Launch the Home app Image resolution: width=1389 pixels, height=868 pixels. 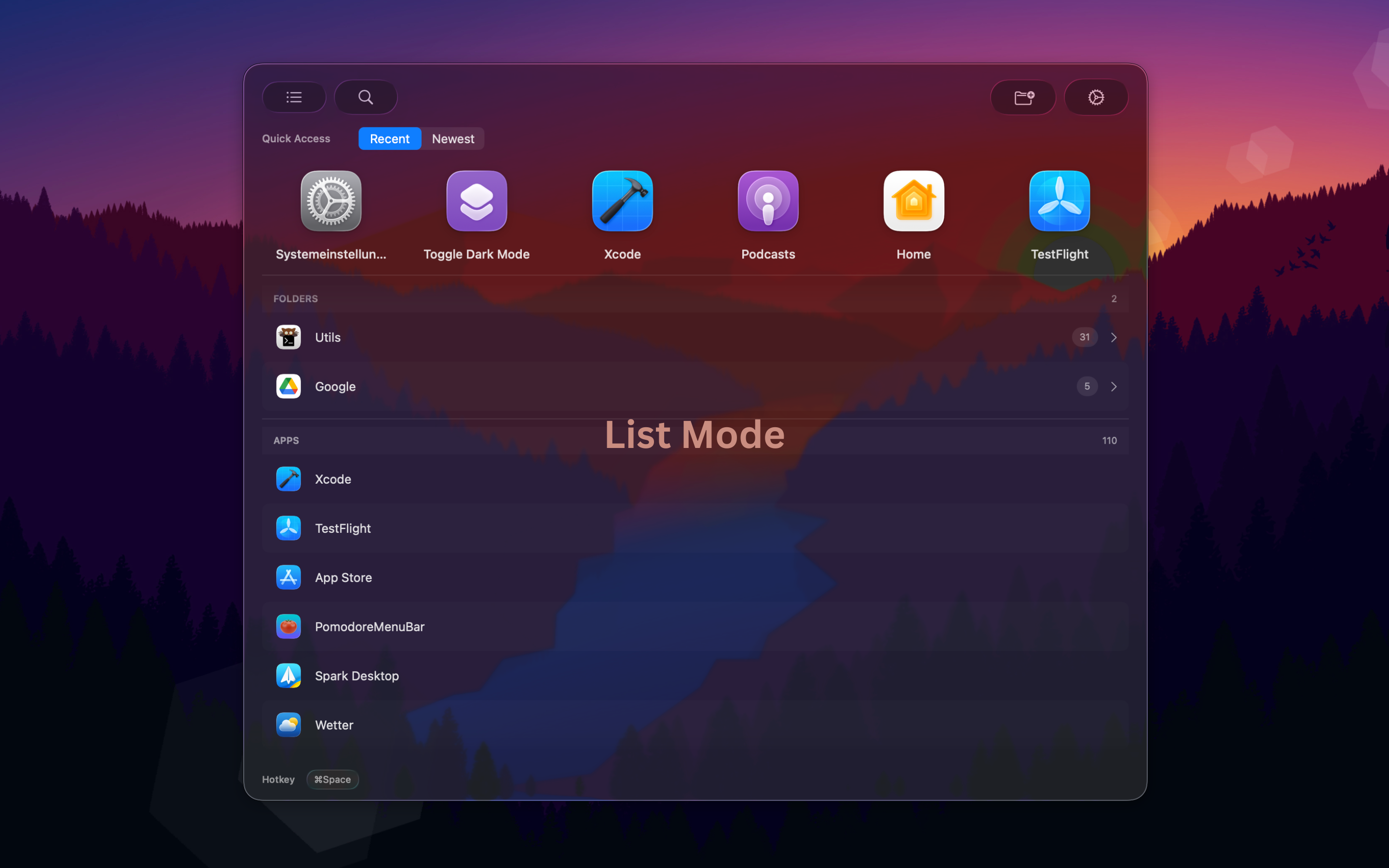913,215
